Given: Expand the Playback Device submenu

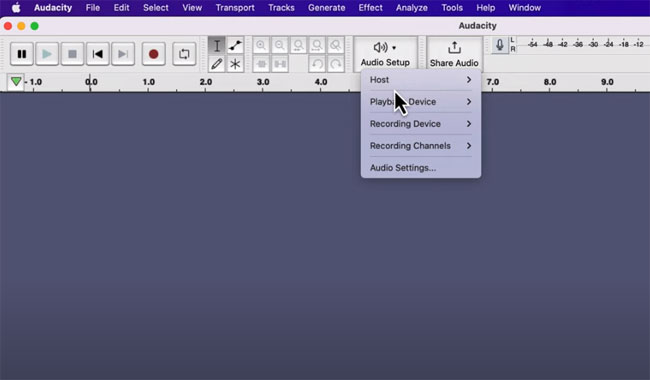Looking at the screenshot, I should pyautogui.click(x=421, y=102).
